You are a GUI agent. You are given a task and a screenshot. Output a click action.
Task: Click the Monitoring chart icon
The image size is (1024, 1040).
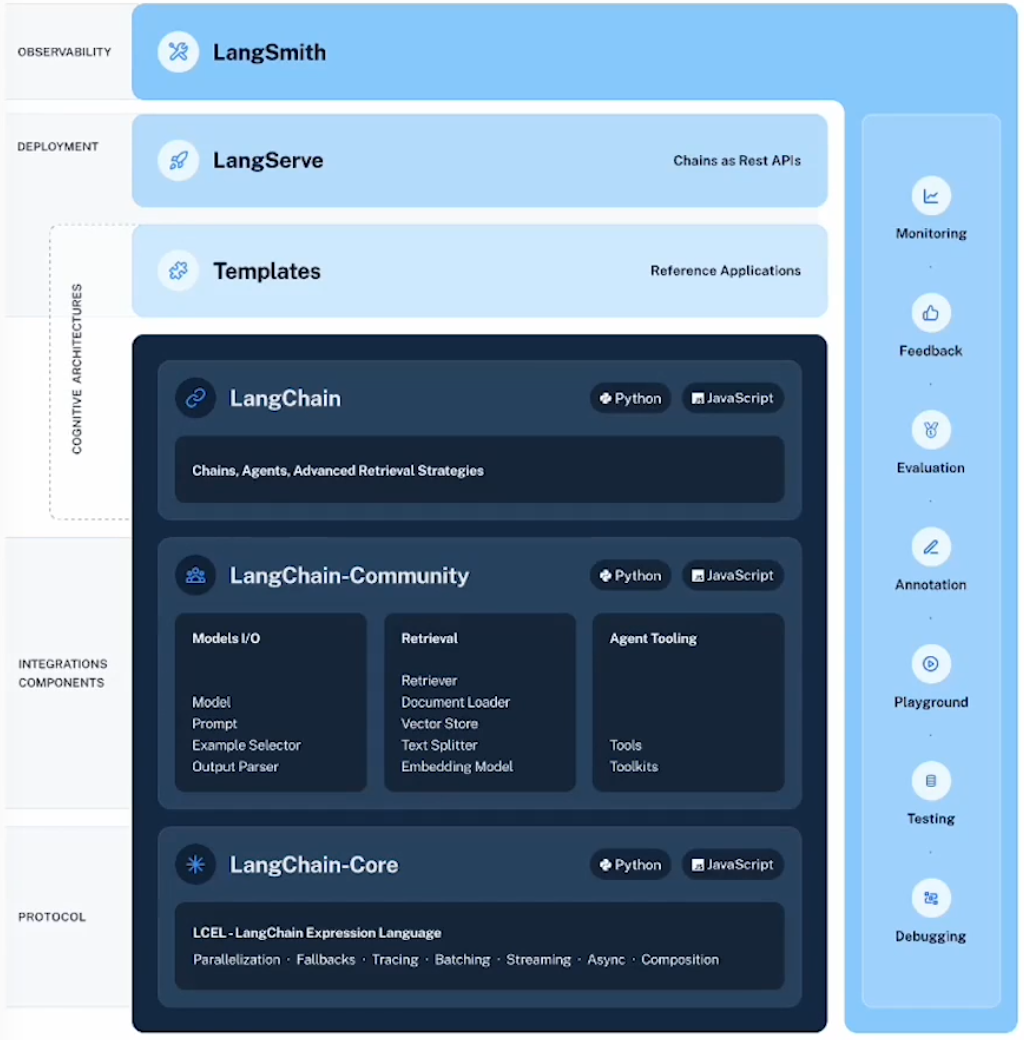(x=930, y=196)
